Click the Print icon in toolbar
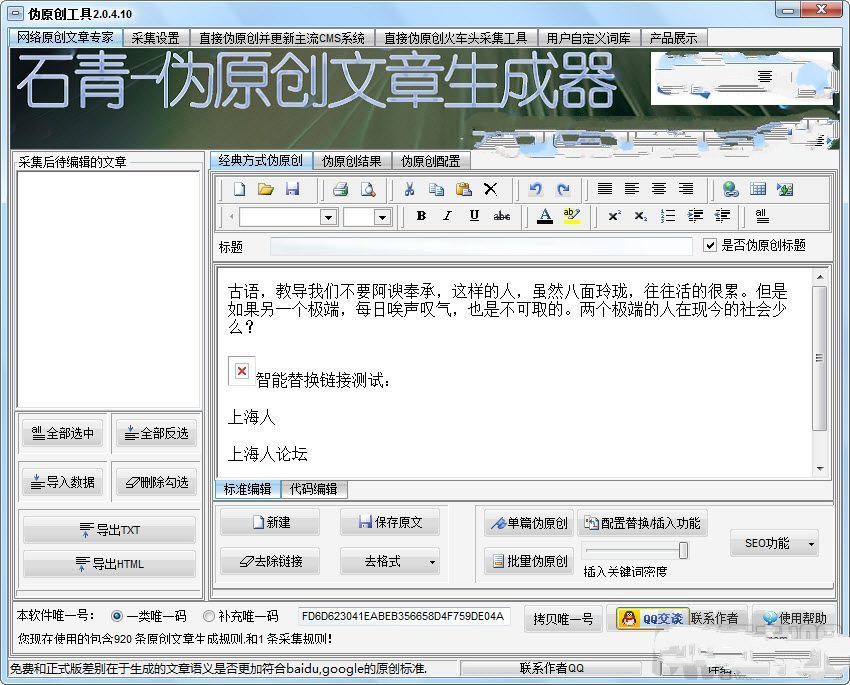Screen dimensions: 850x685 pyautogui.click(x=340, y=189)
